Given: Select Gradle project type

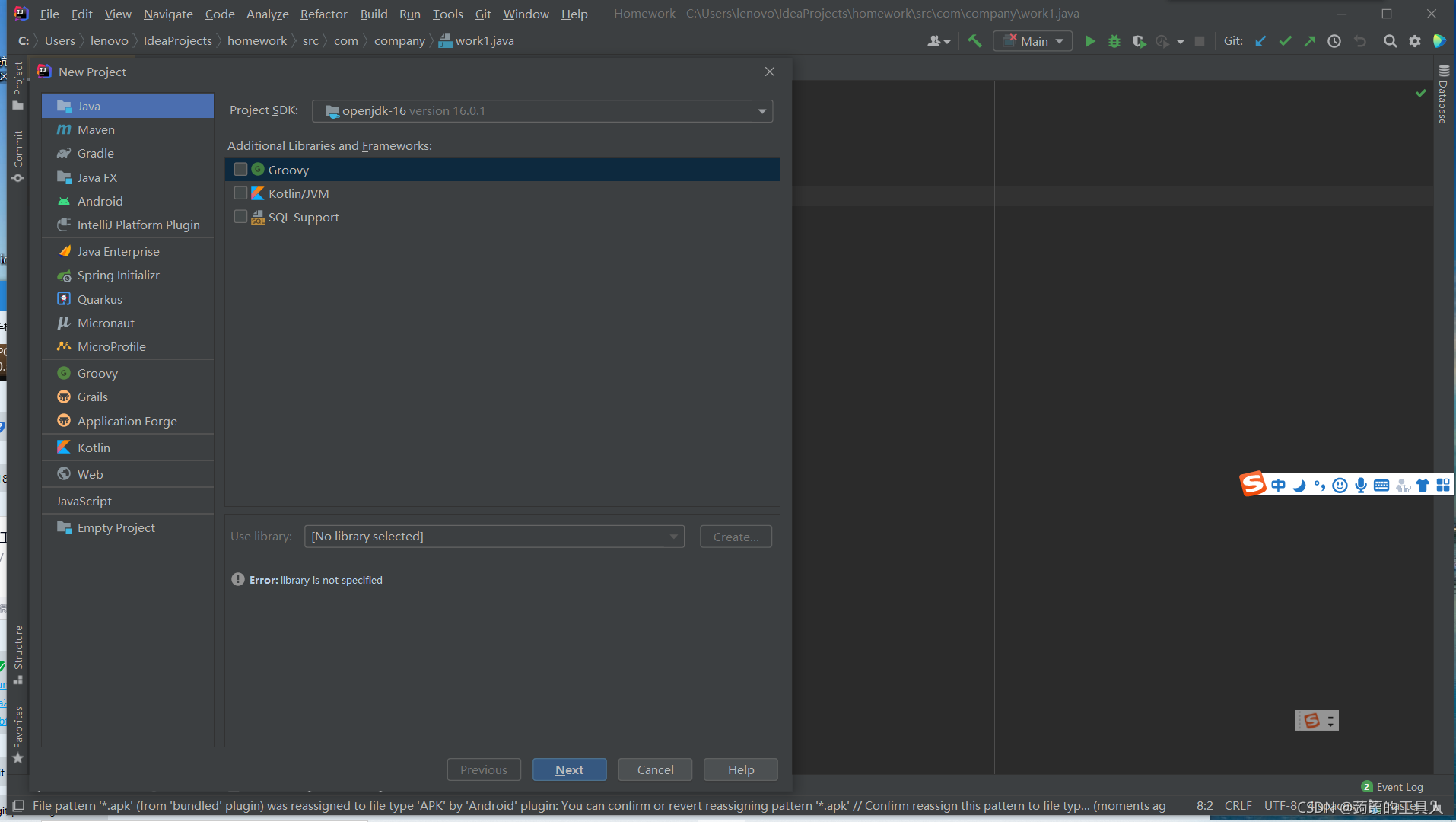Looking at the screenshot, I should tap(128, 153).
